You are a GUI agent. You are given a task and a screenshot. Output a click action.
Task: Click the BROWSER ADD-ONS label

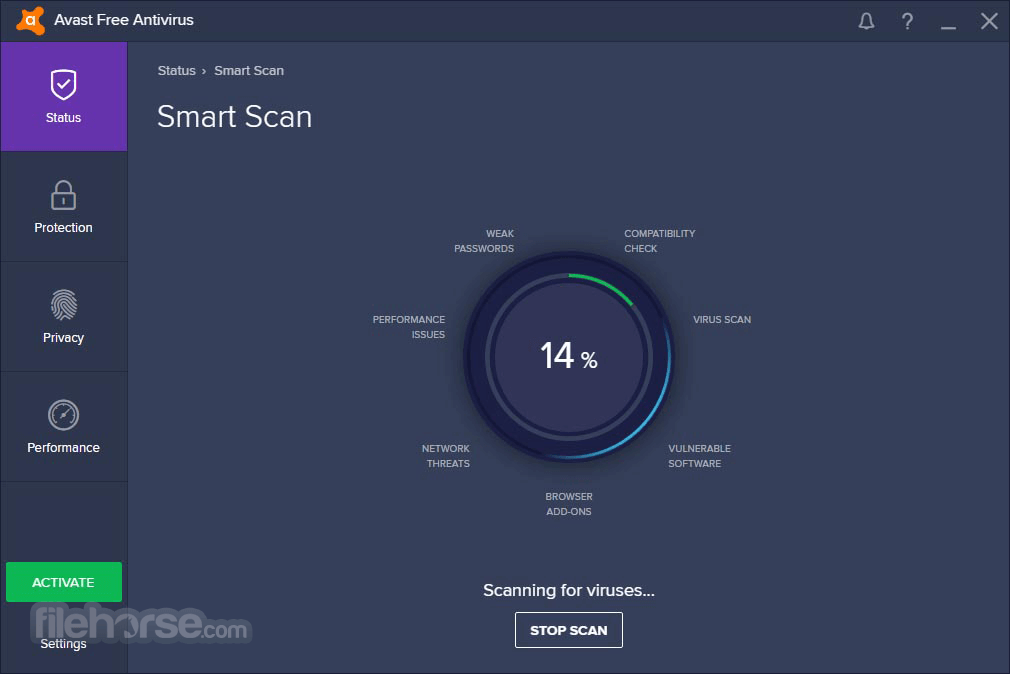[x=569, y=504]
